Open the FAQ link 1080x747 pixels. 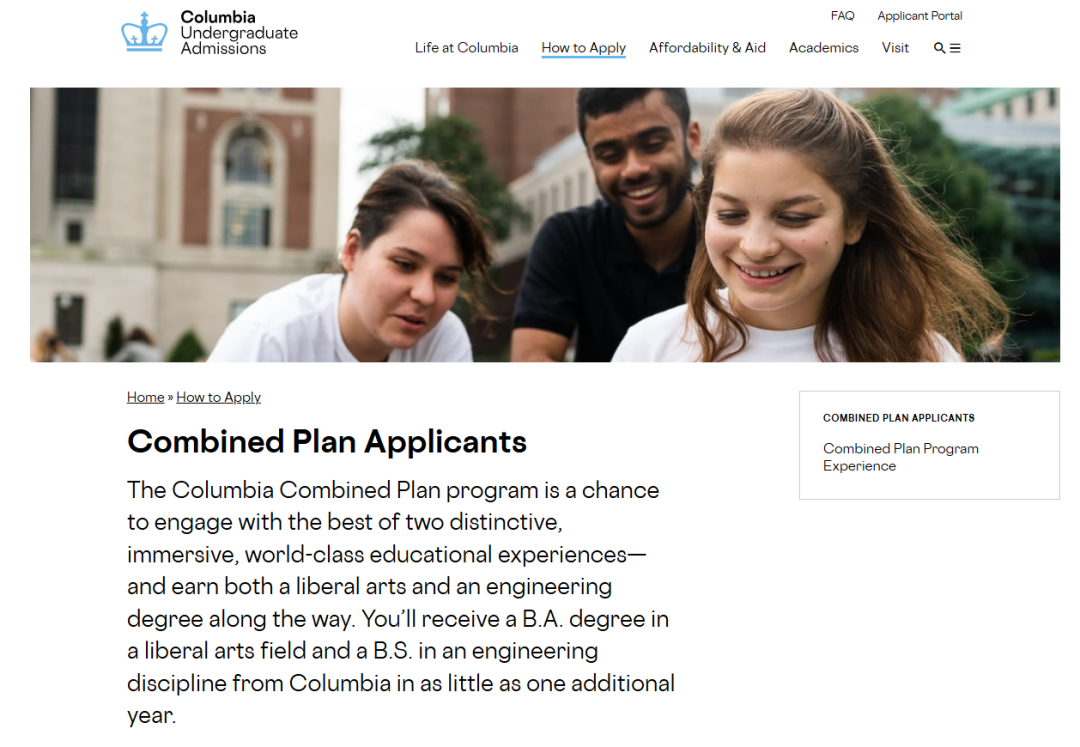842,16
